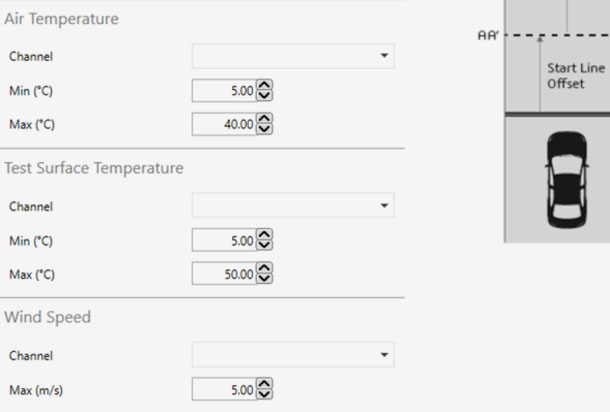Open the Air Temperature Channel dropdown
Viewport: 610px width, 412px height.
point(293,57)
